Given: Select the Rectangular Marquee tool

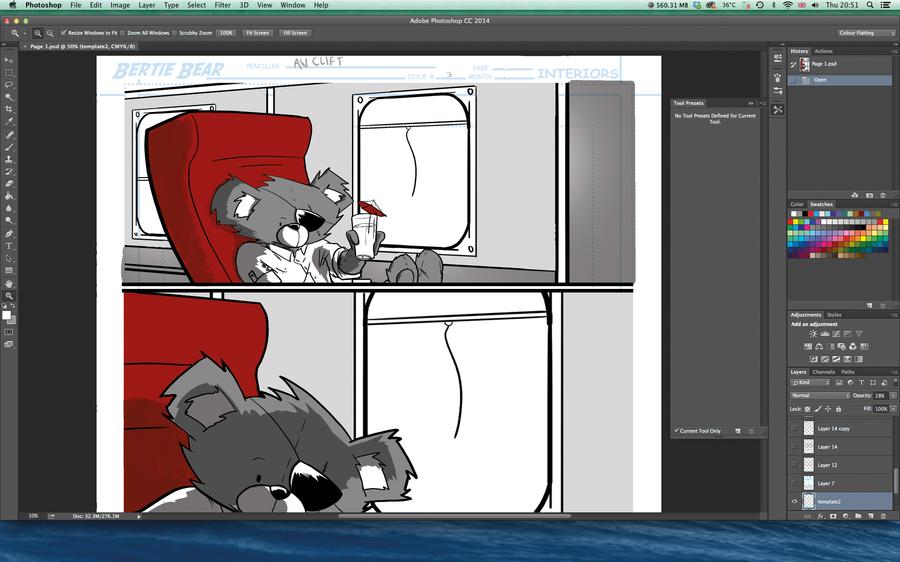Looking at the screenshot, I should [x=9, y=73].
